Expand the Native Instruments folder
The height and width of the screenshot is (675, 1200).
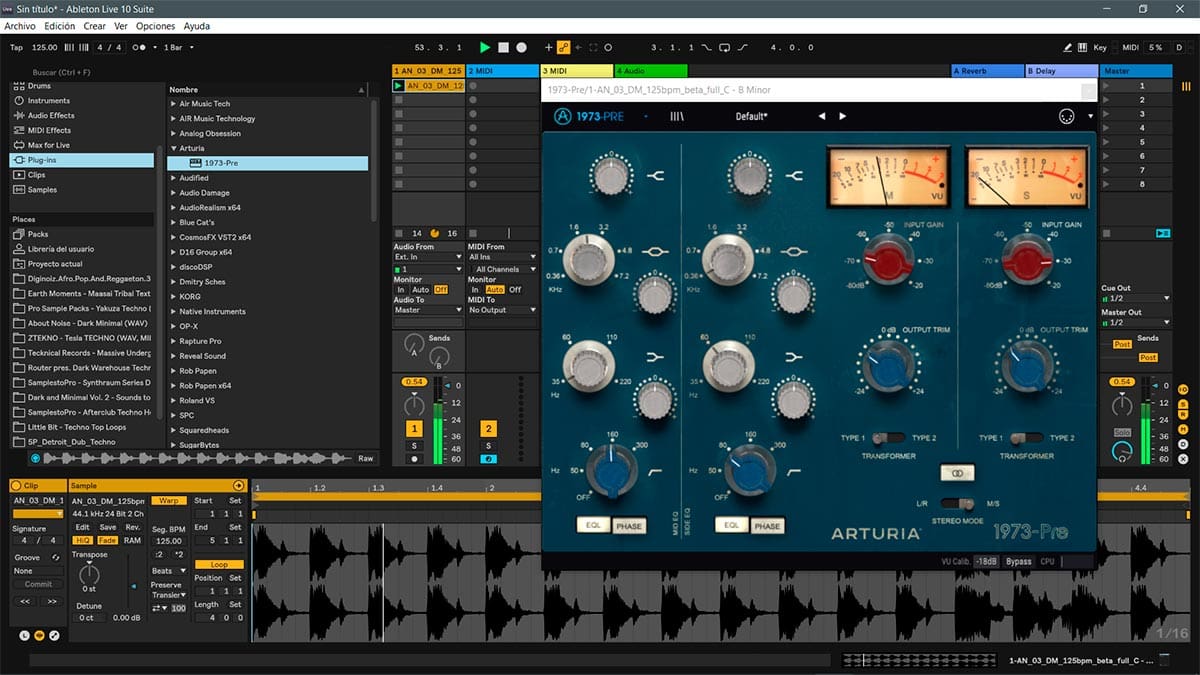(173, 312)
